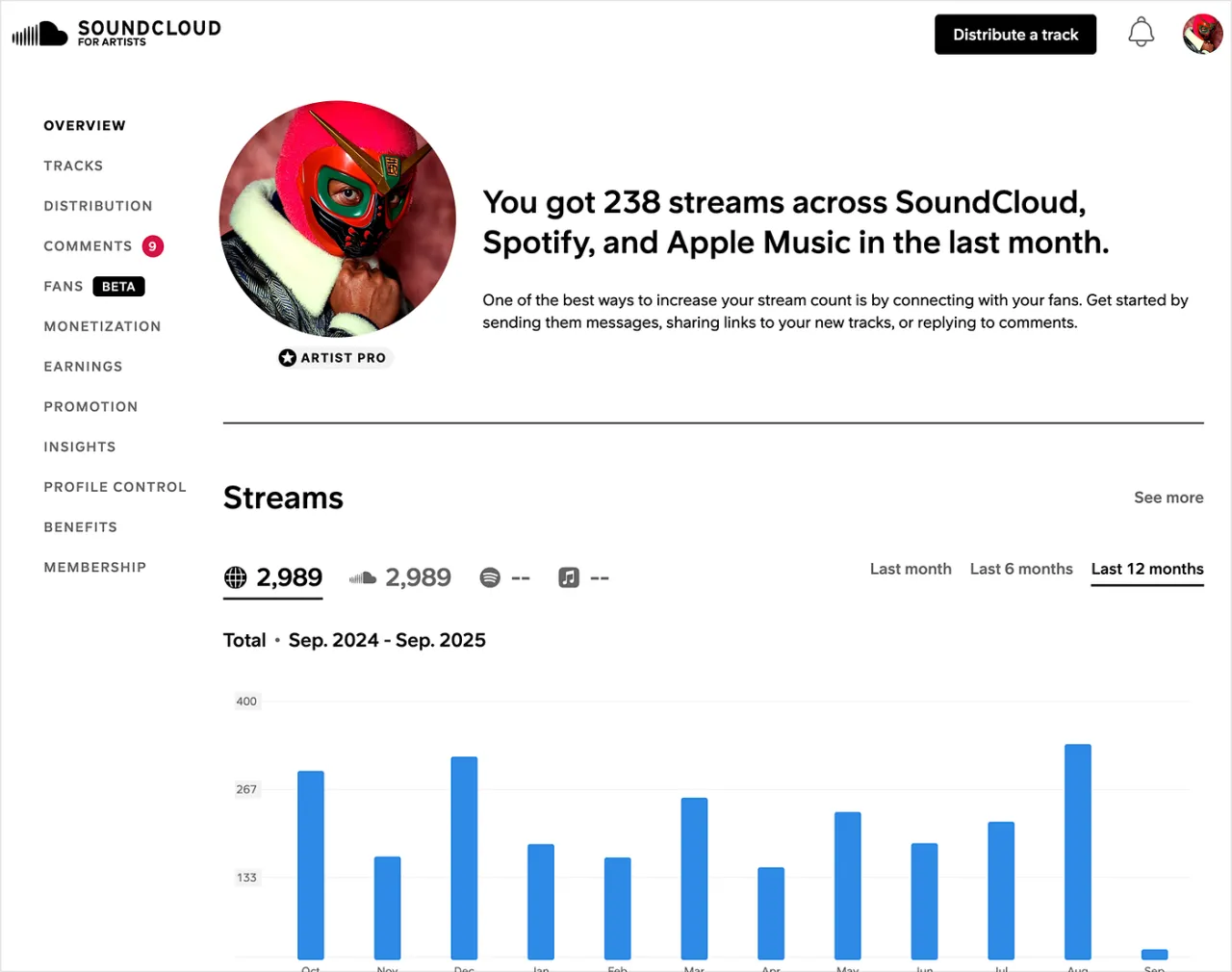This screenshot has height=972, width=1232.
Task: Select the globe icon for total streams
Action: (236, 577)
